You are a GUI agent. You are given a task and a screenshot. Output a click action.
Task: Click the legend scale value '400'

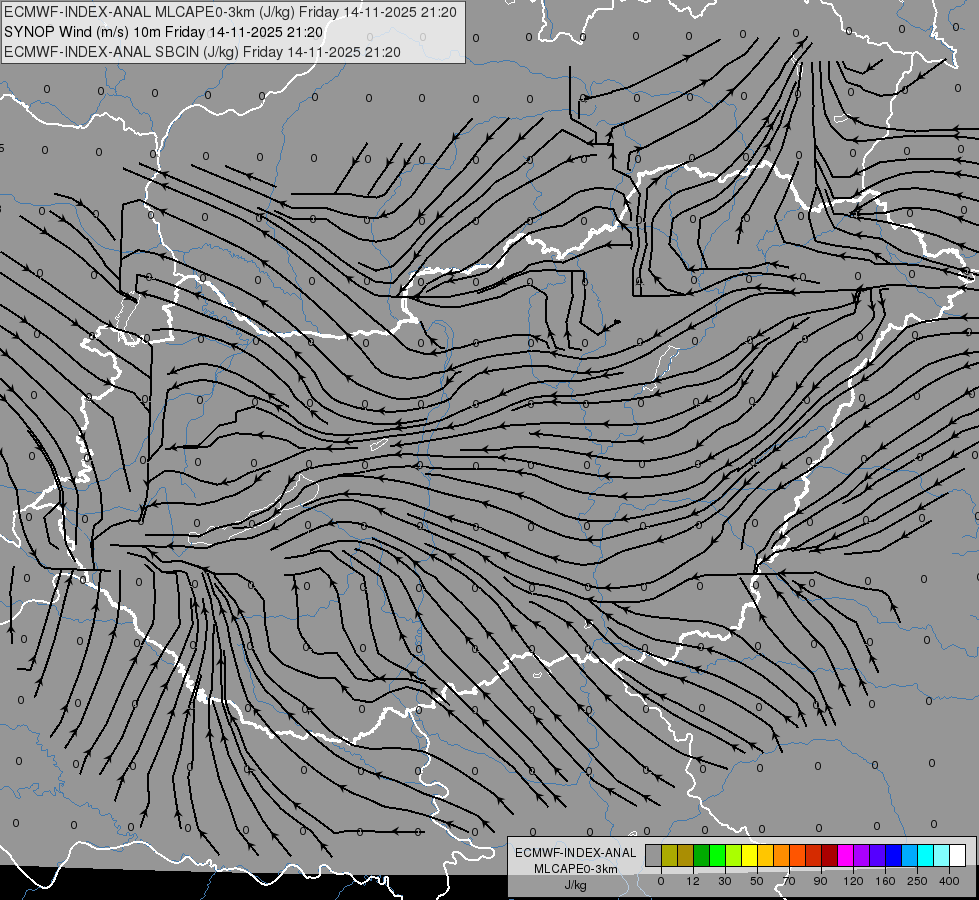pos(949,881)
